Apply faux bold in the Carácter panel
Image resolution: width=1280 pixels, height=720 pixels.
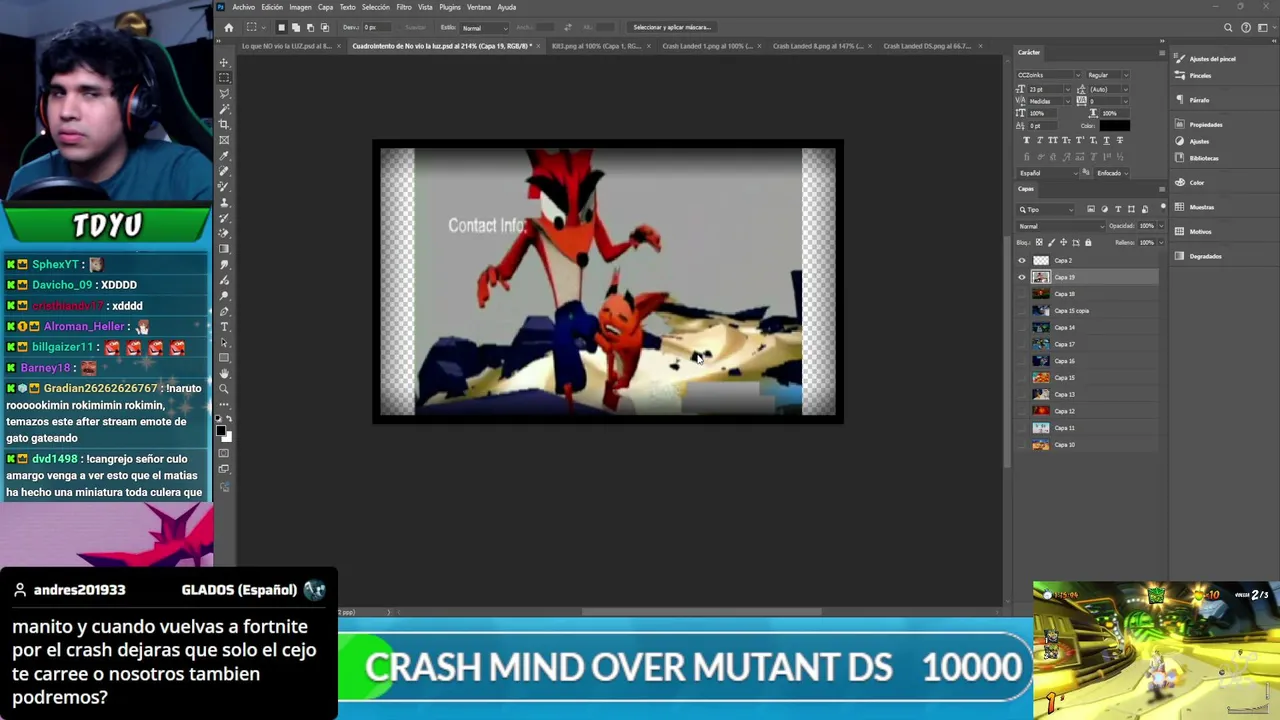click(x=1026, y=141)
